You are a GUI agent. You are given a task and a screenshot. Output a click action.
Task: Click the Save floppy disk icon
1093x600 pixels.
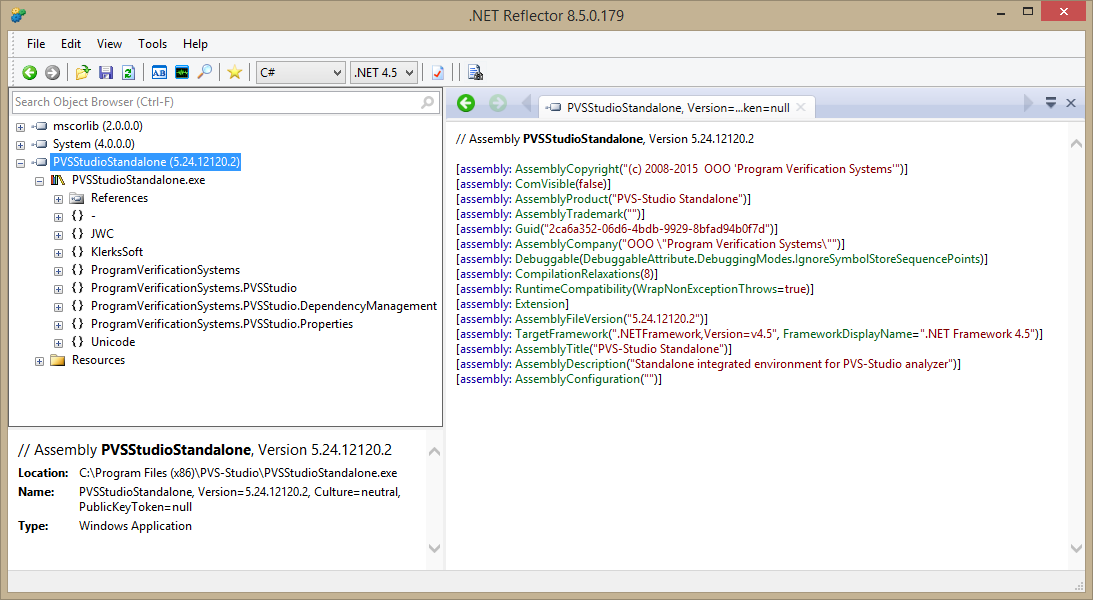[106, 72]
